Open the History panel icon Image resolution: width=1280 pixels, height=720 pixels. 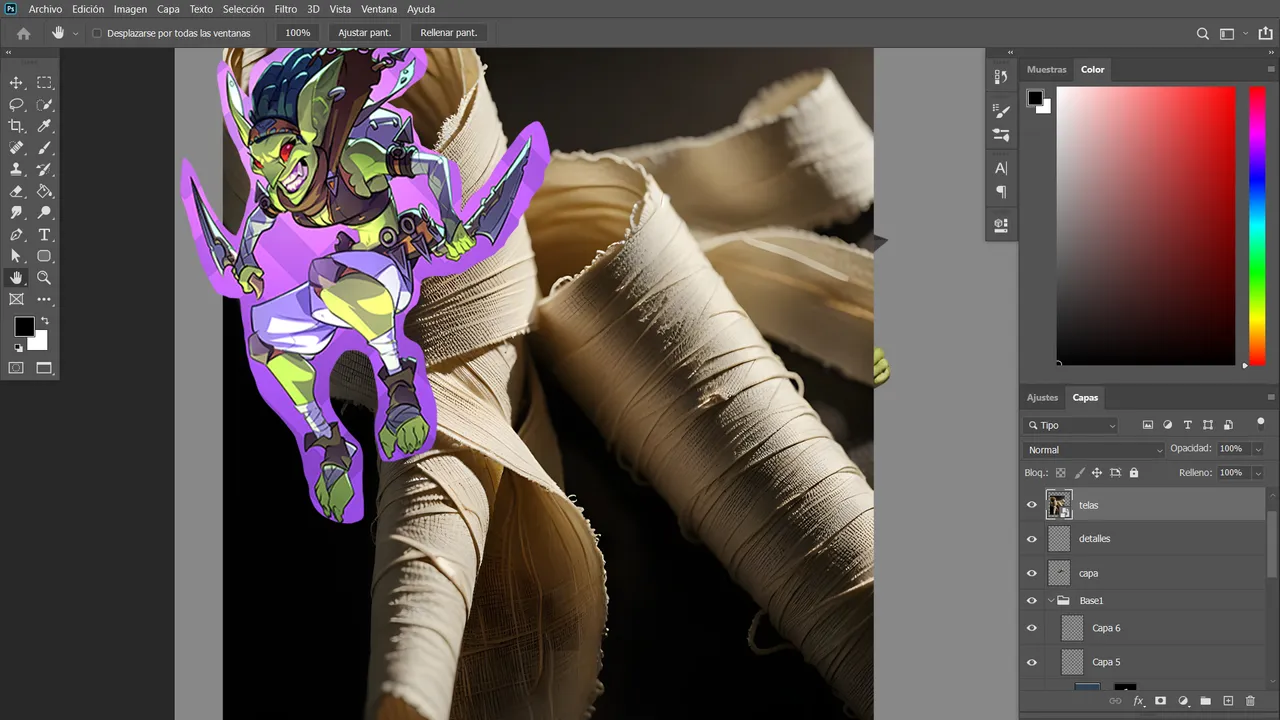point(1001,77)
